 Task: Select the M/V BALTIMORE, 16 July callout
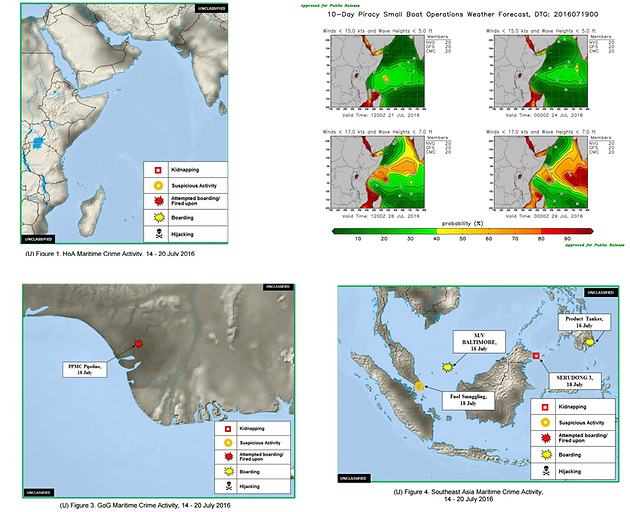(x=479, y=342)
